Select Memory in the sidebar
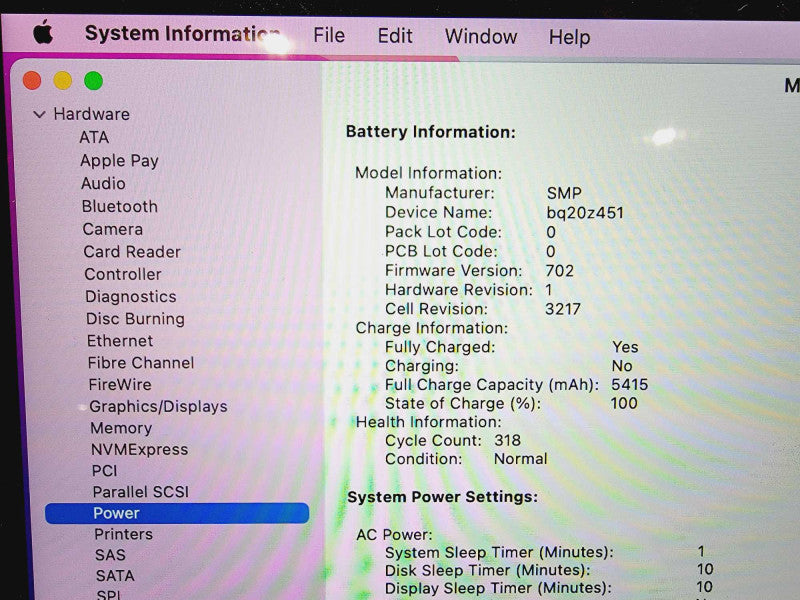The width and height of the screenshot is (800, 600). 121,428
